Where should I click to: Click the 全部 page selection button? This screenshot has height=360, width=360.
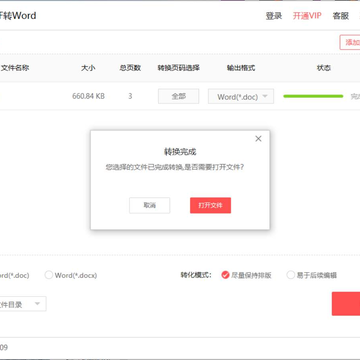point(178,96)
